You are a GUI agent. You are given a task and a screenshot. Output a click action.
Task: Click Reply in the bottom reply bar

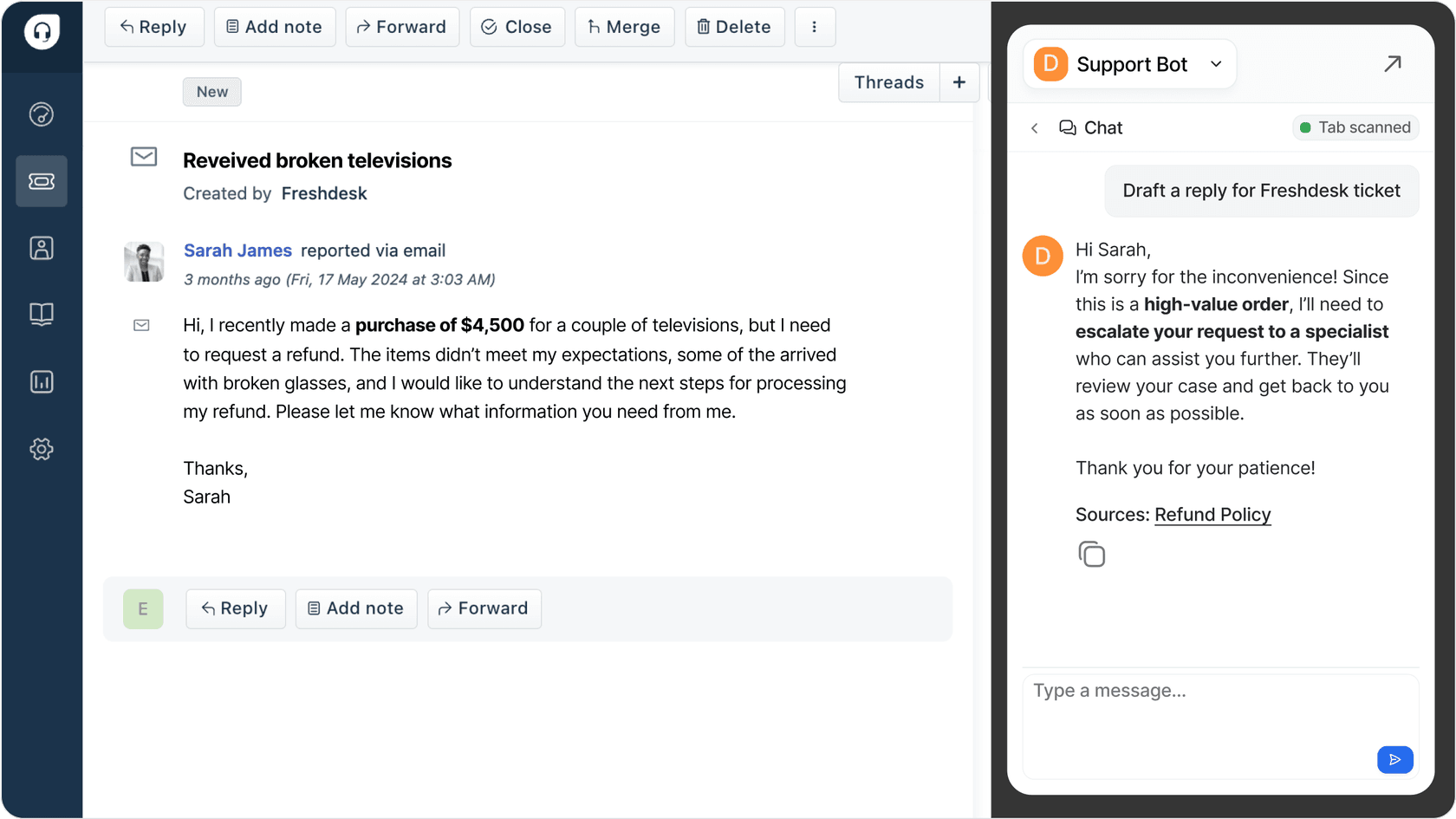[x=236, y=608]
